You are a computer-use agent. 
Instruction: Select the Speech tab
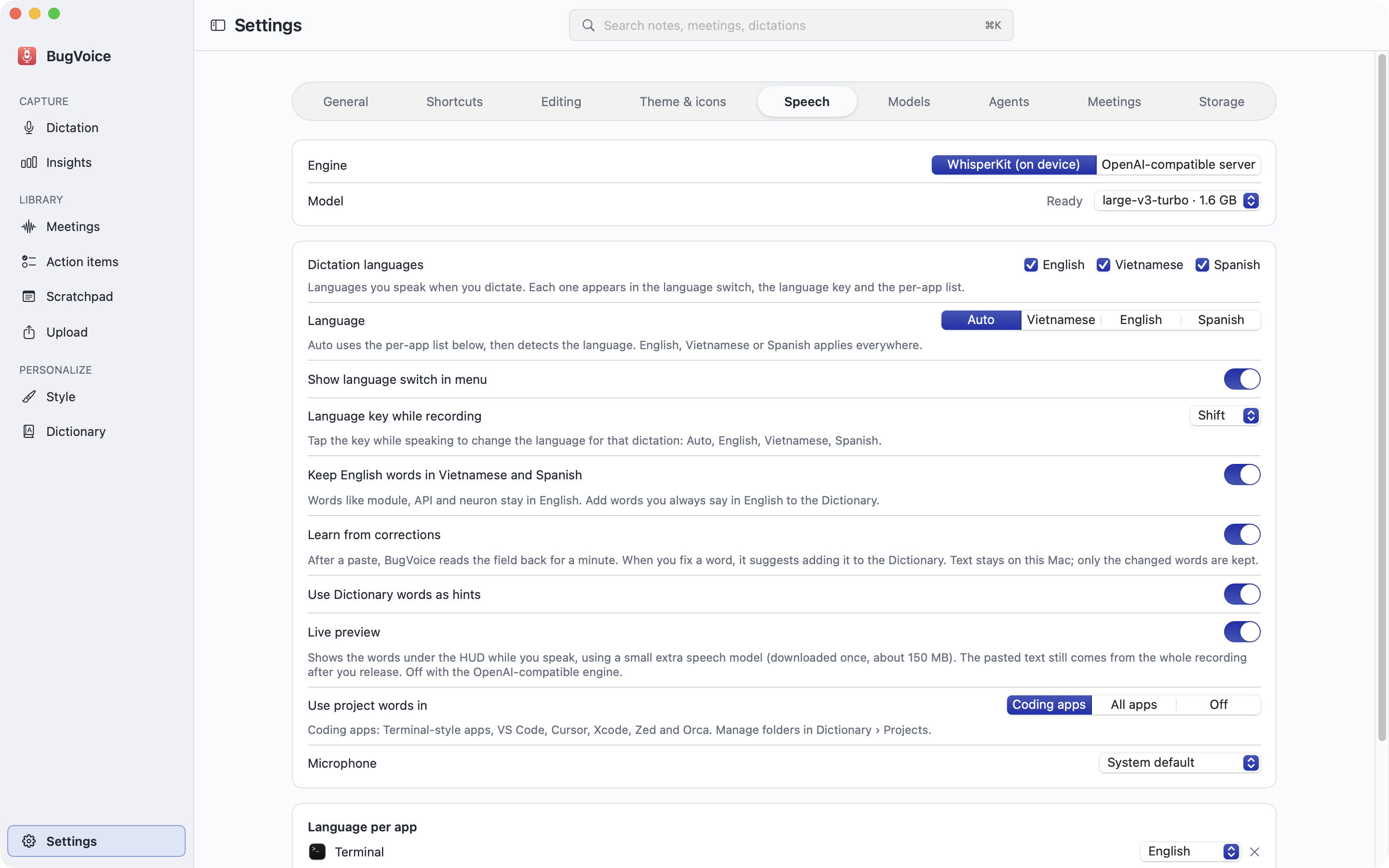pos(806,102)
